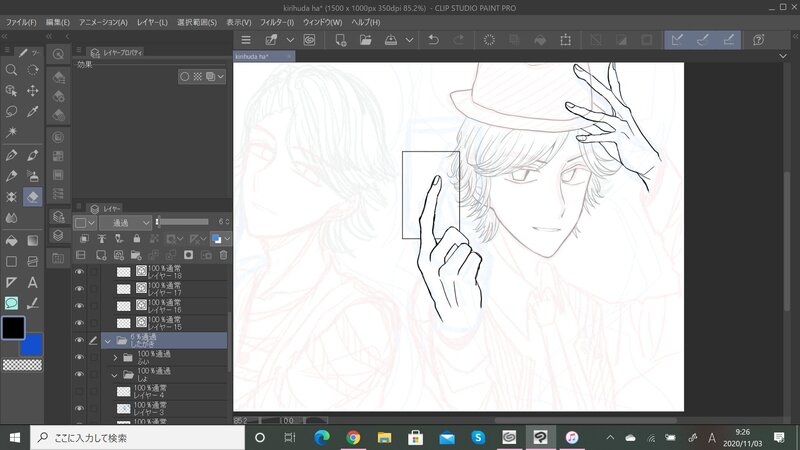Click the Undo arrow in the command bar
The height and width of the screenshot is (450, 800).
coord(433,40)
